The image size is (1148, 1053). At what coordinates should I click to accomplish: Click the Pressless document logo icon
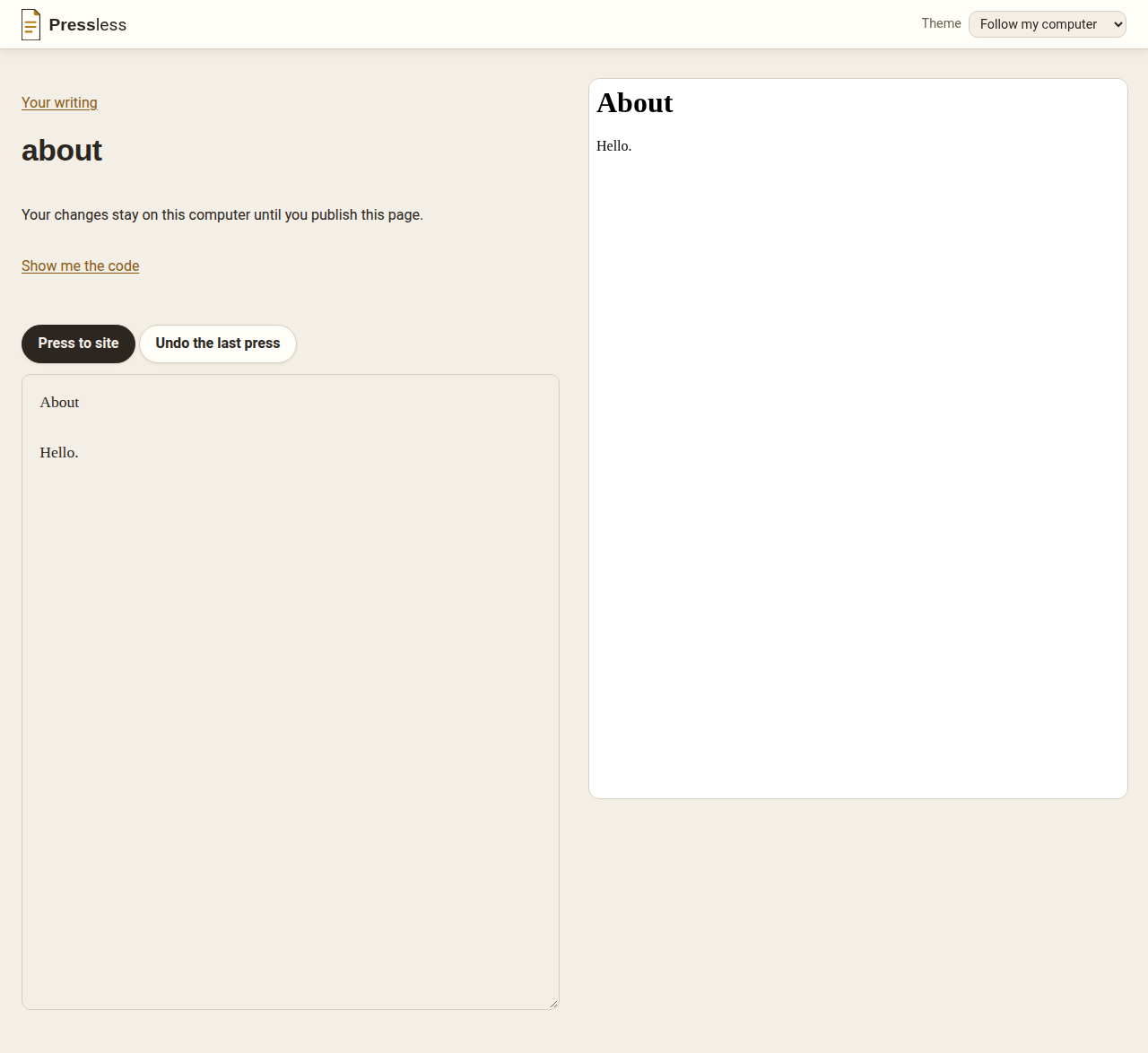point(31,24)
